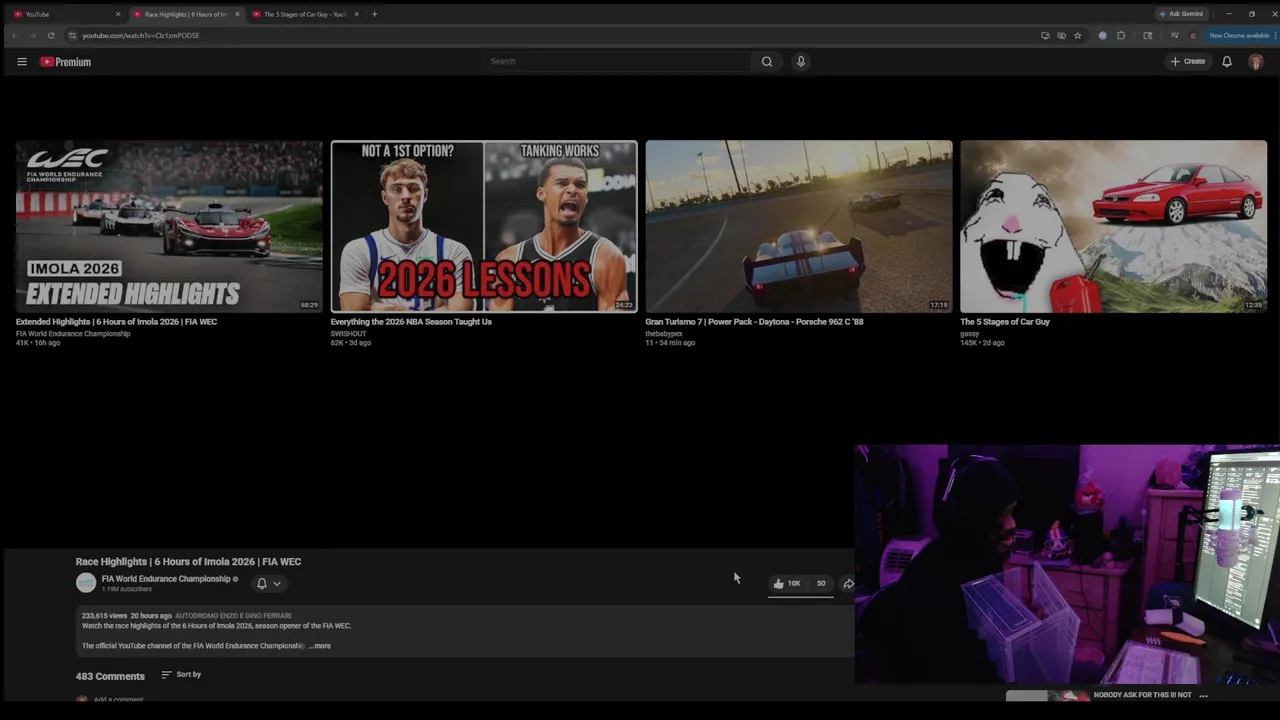Close the YouTube tab

coord(118,14)
